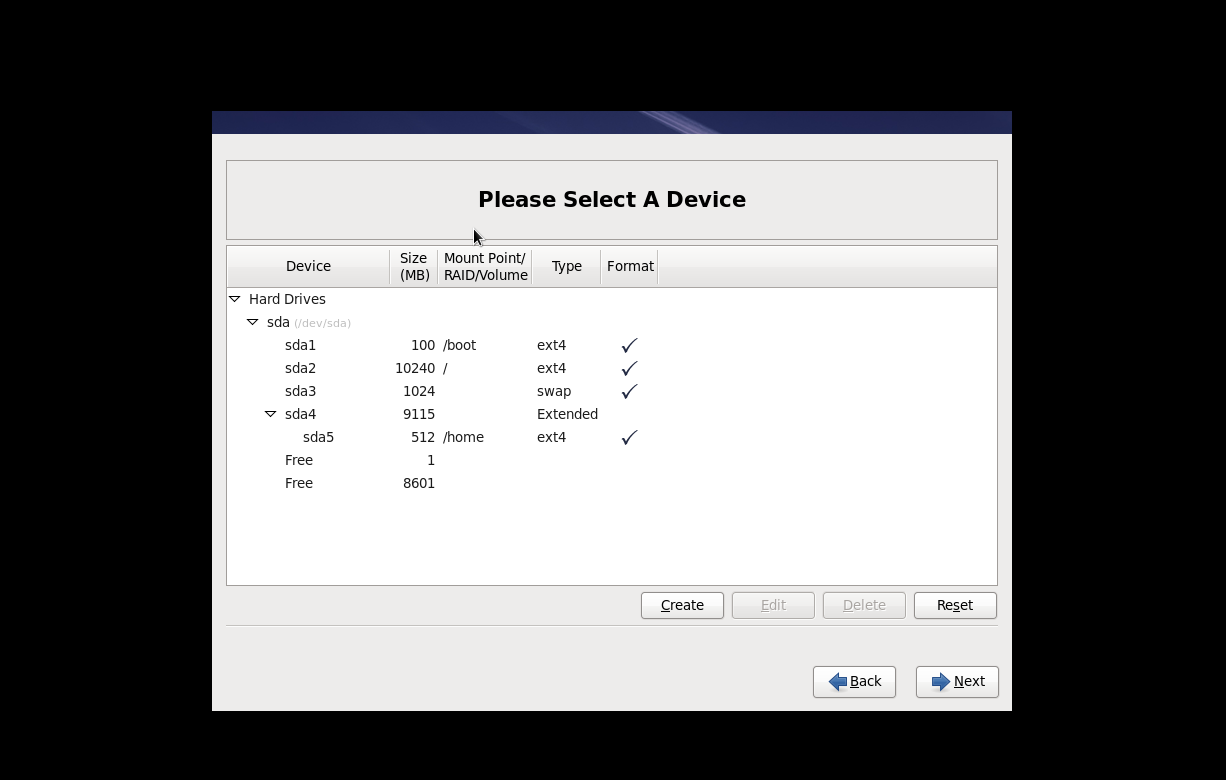Click the sda3 swap format checkmark
Screen dimensions: 1226x780
(629, 391)
